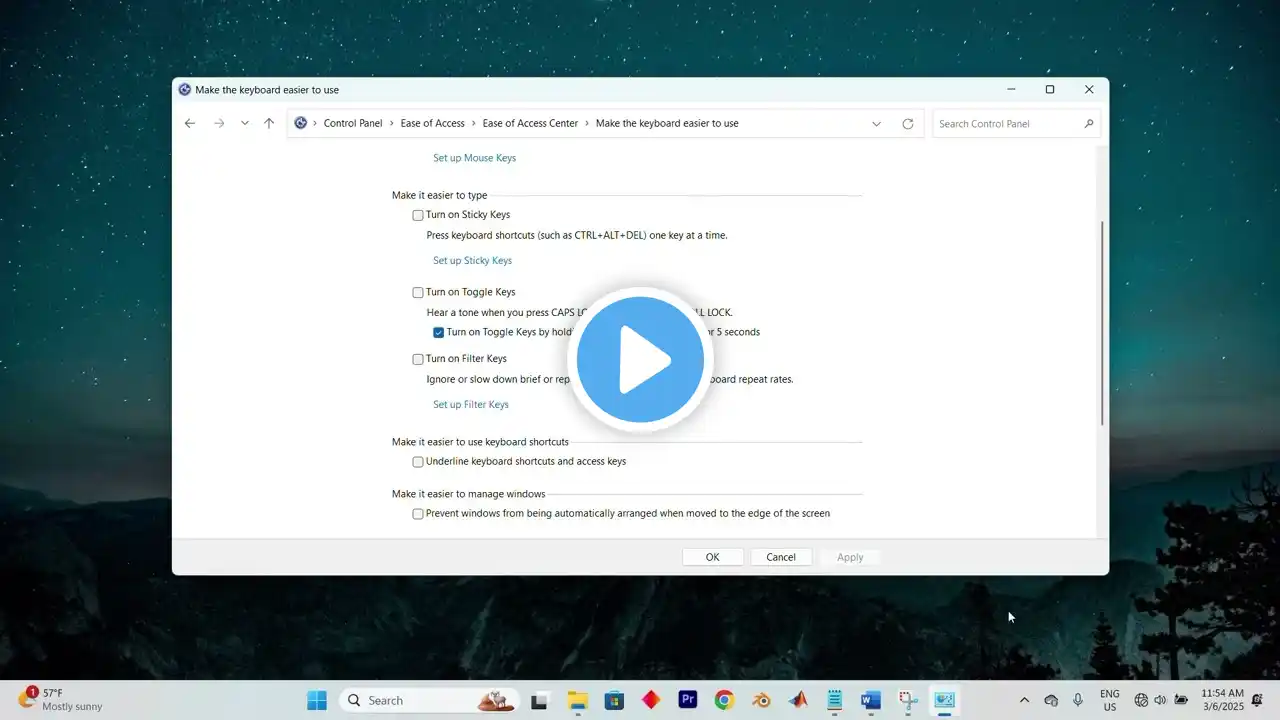Go to the Ease of Access Center breadcrumb
Image resolution: width=1280 pixels, height=720 pixels.
(530, 123)
